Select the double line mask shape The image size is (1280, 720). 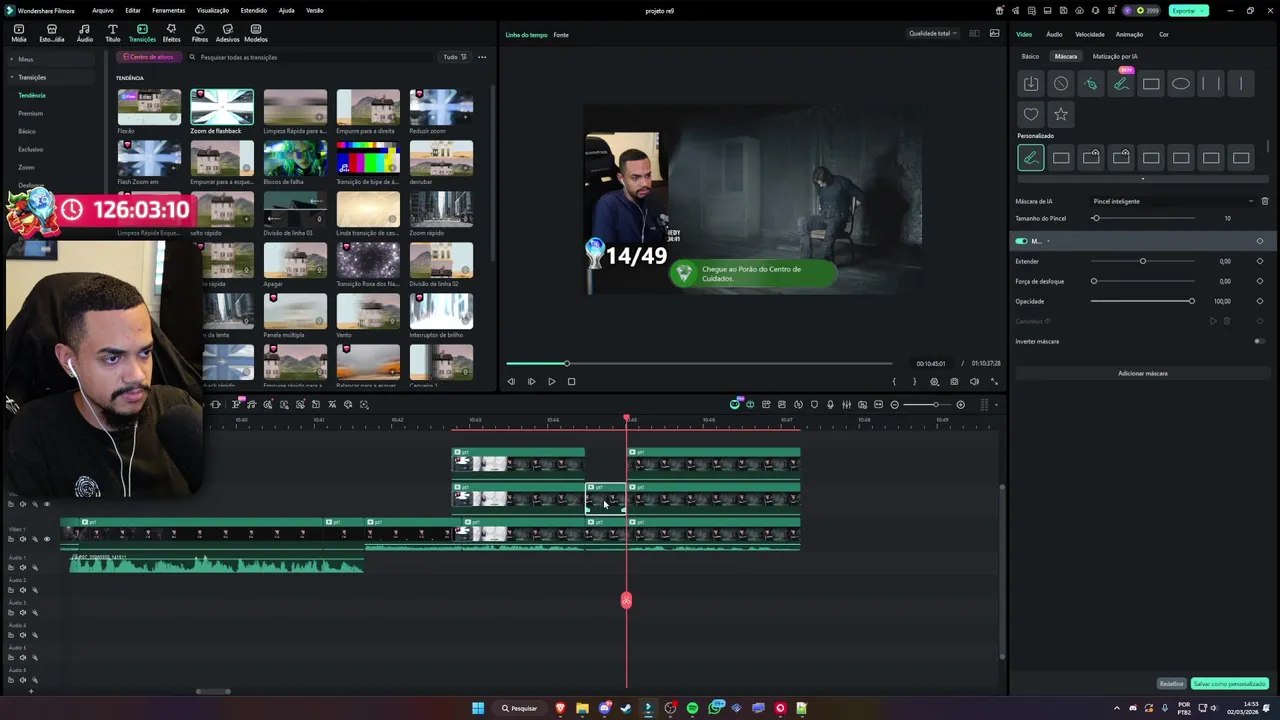coord(1211,84)
